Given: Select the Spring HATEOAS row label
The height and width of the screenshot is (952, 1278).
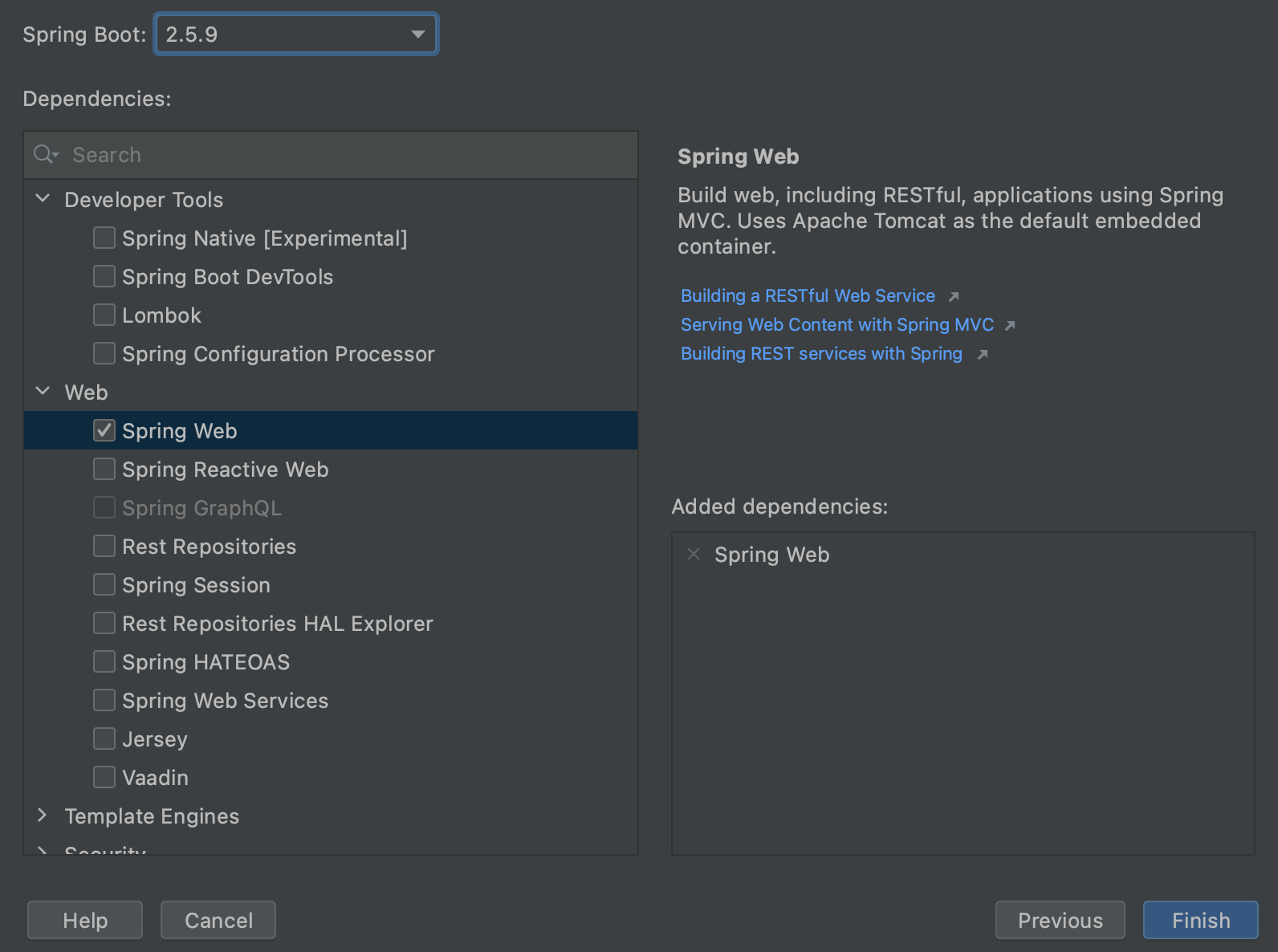Looking at the screenshot, I should (x=206, y=662).
